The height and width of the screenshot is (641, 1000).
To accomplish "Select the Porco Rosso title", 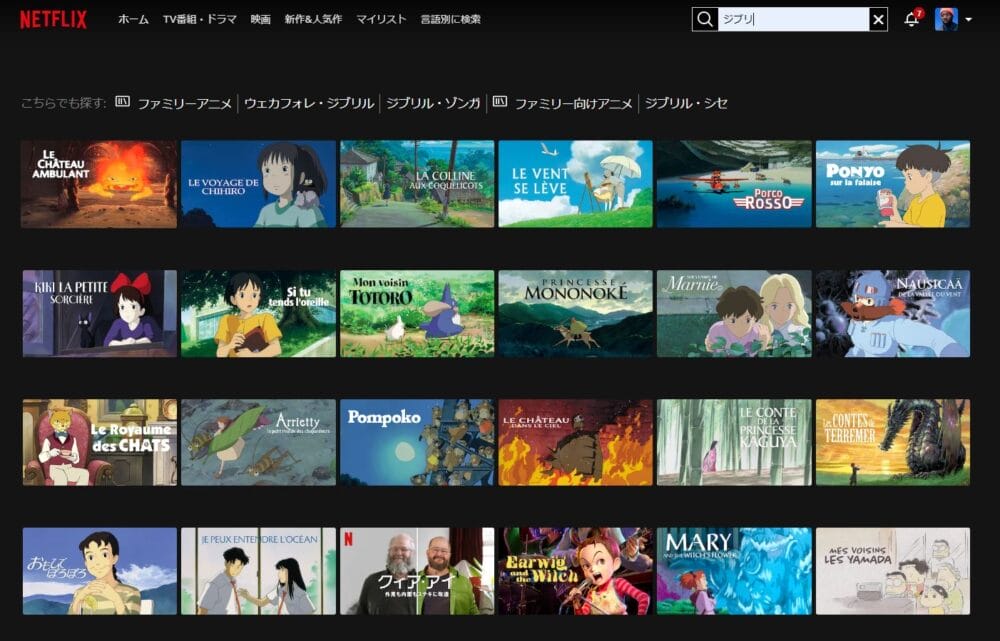I will pos(734,184).
